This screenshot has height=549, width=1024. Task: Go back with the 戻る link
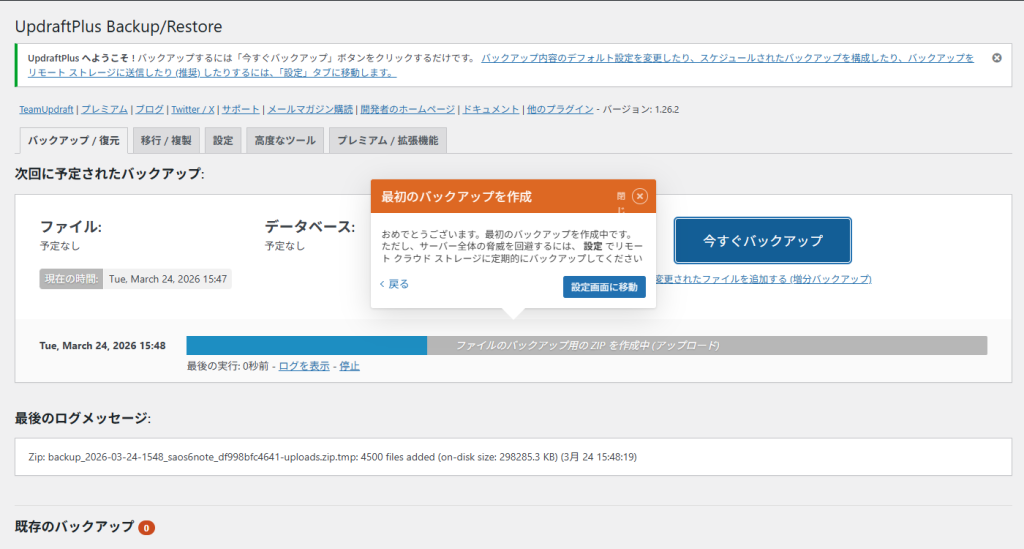point(395,284)
